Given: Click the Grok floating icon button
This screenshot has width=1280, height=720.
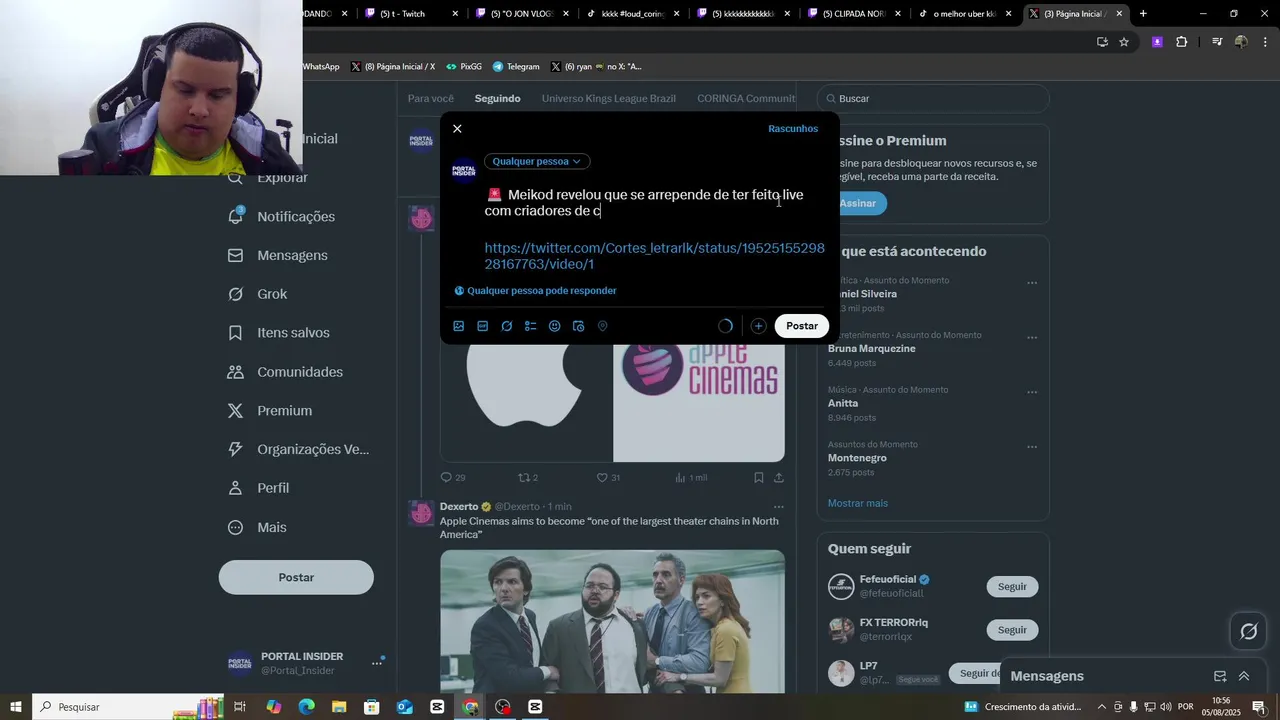Looking at the screenshot, I should [x=1249, y=631].
